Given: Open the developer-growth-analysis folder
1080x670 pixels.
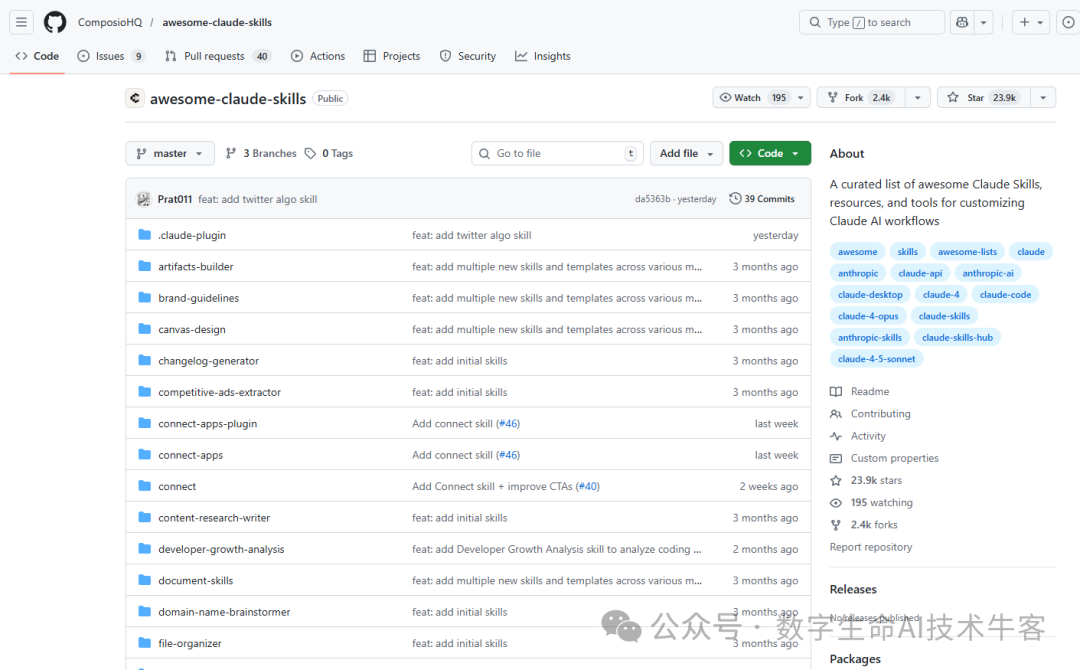Looking at the screenshot, I should tap(221, 549).
